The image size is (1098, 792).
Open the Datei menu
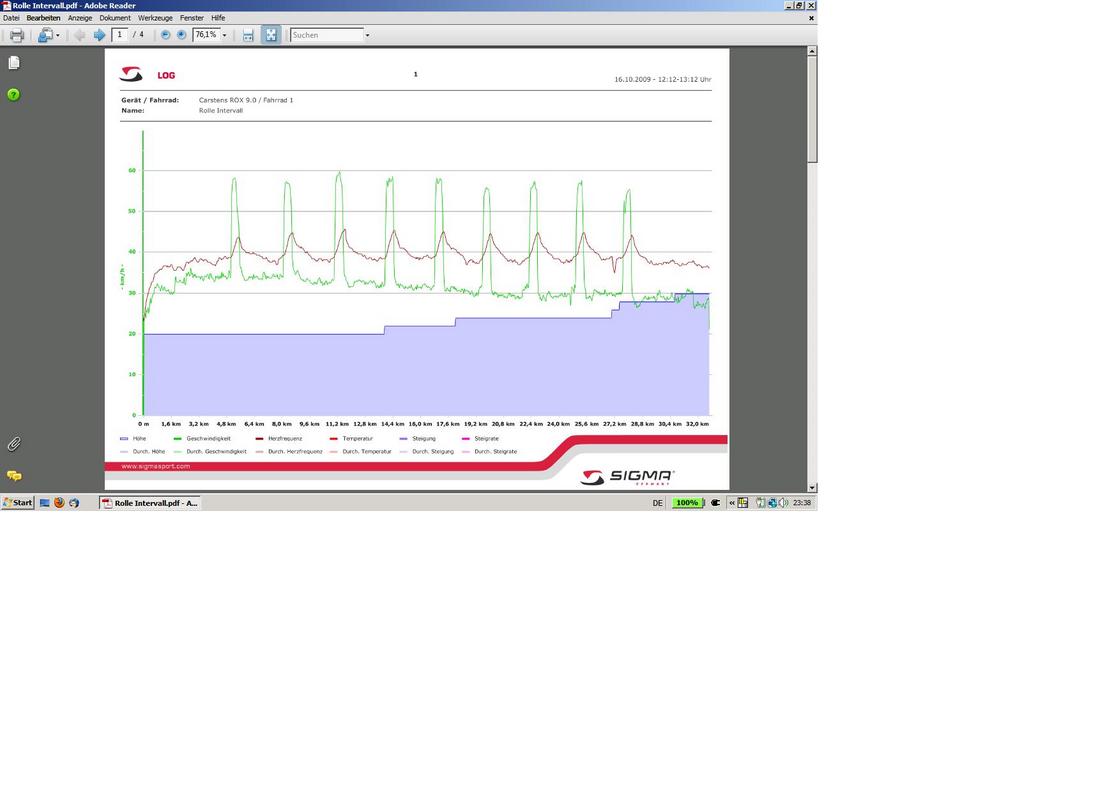tap(11, 18)
